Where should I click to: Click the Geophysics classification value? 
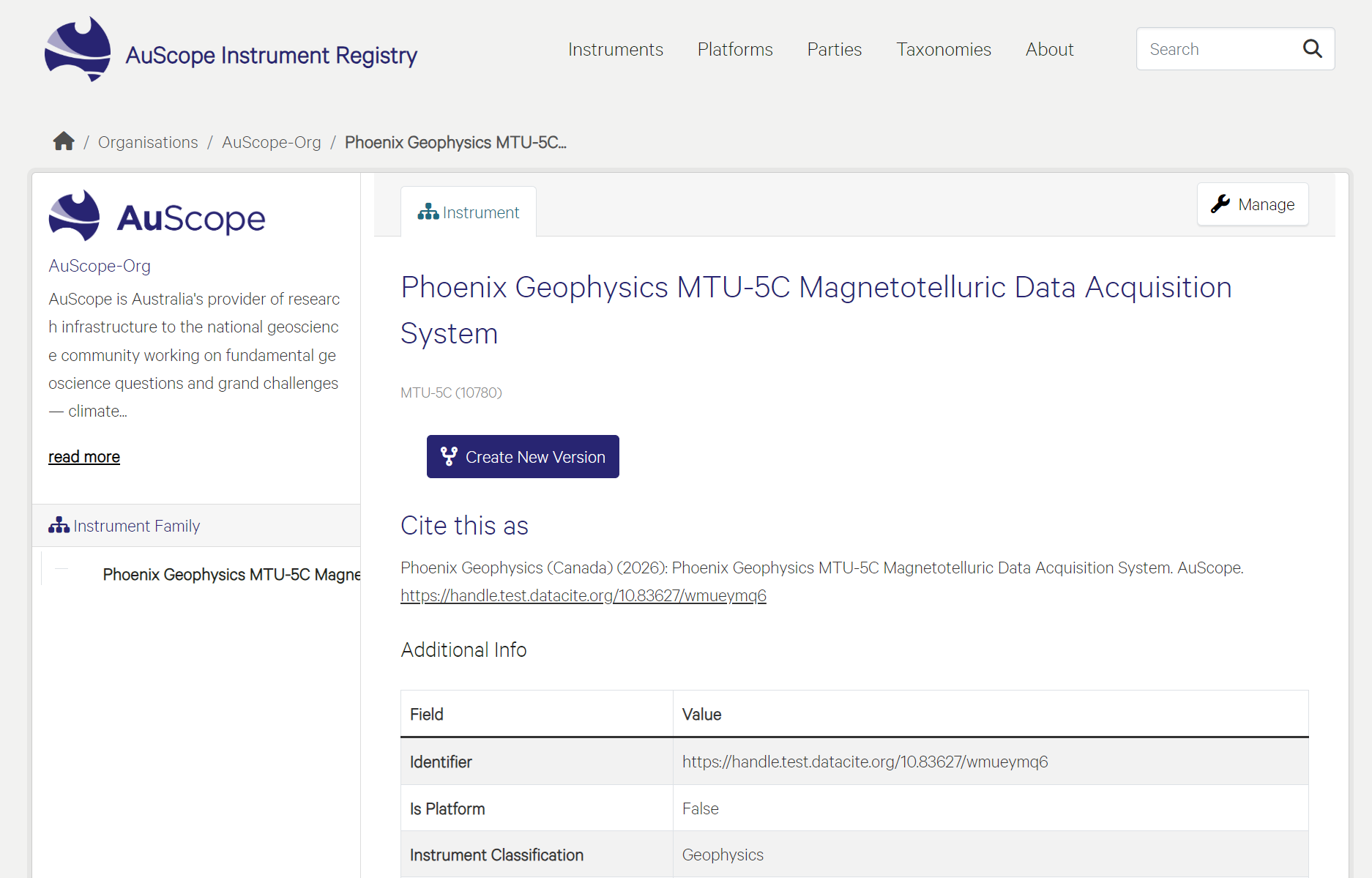(x=723, y=855)
